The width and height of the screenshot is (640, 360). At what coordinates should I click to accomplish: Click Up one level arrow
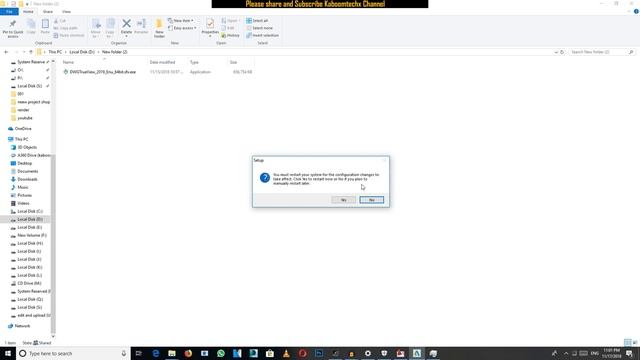click(31, 52)
